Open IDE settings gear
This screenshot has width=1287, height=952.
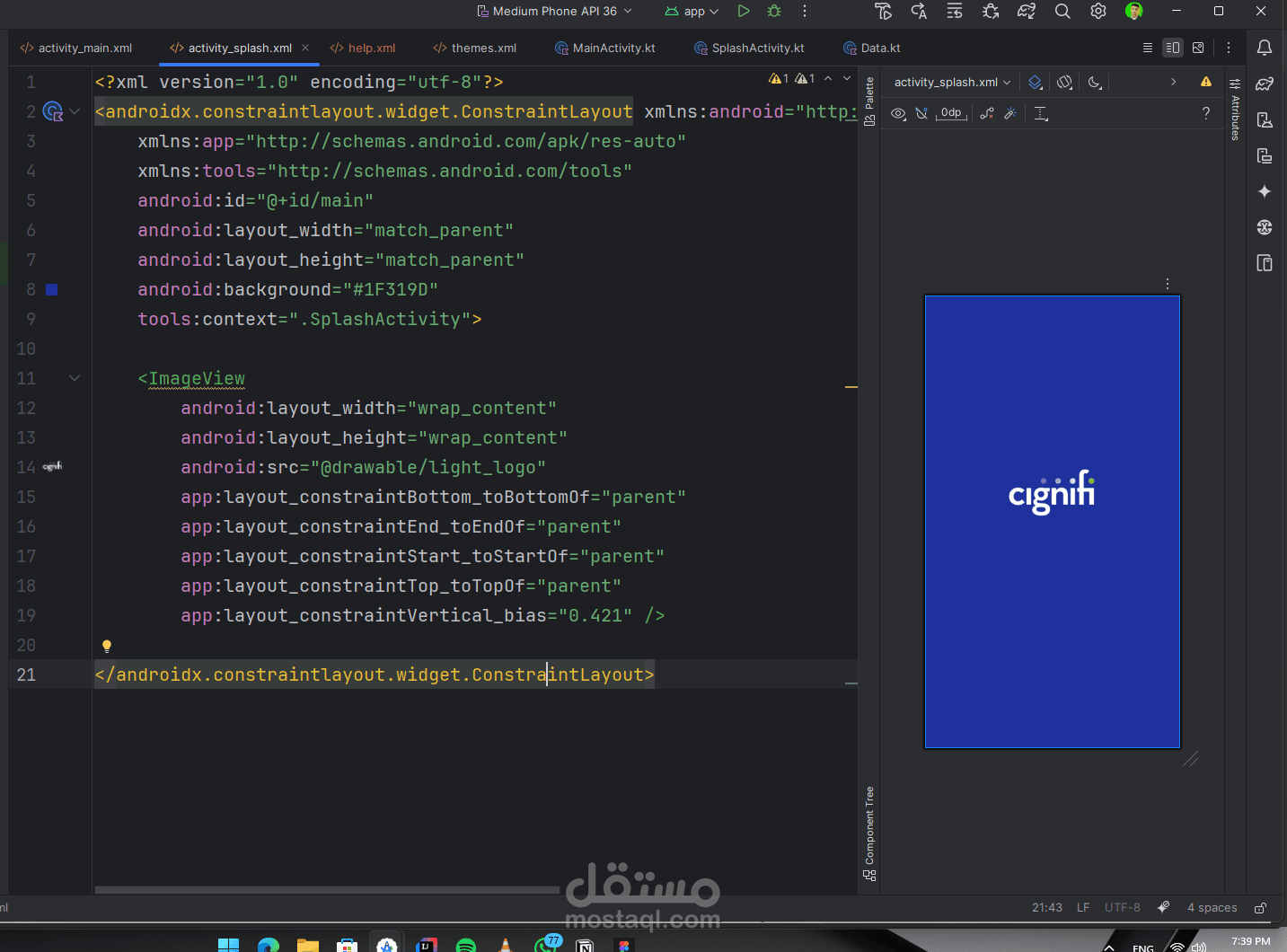click(1098, 11)
